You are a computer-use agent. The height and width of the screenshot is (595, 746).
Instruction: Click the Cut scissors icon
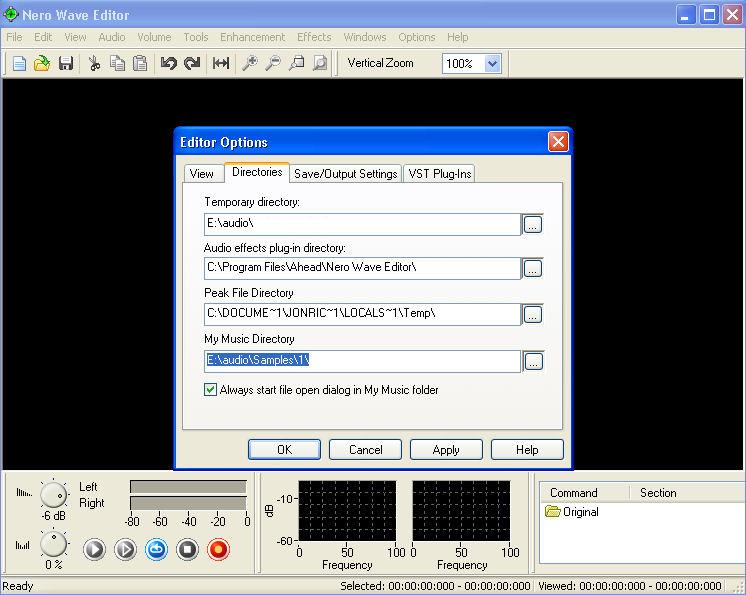click(94, 63)
